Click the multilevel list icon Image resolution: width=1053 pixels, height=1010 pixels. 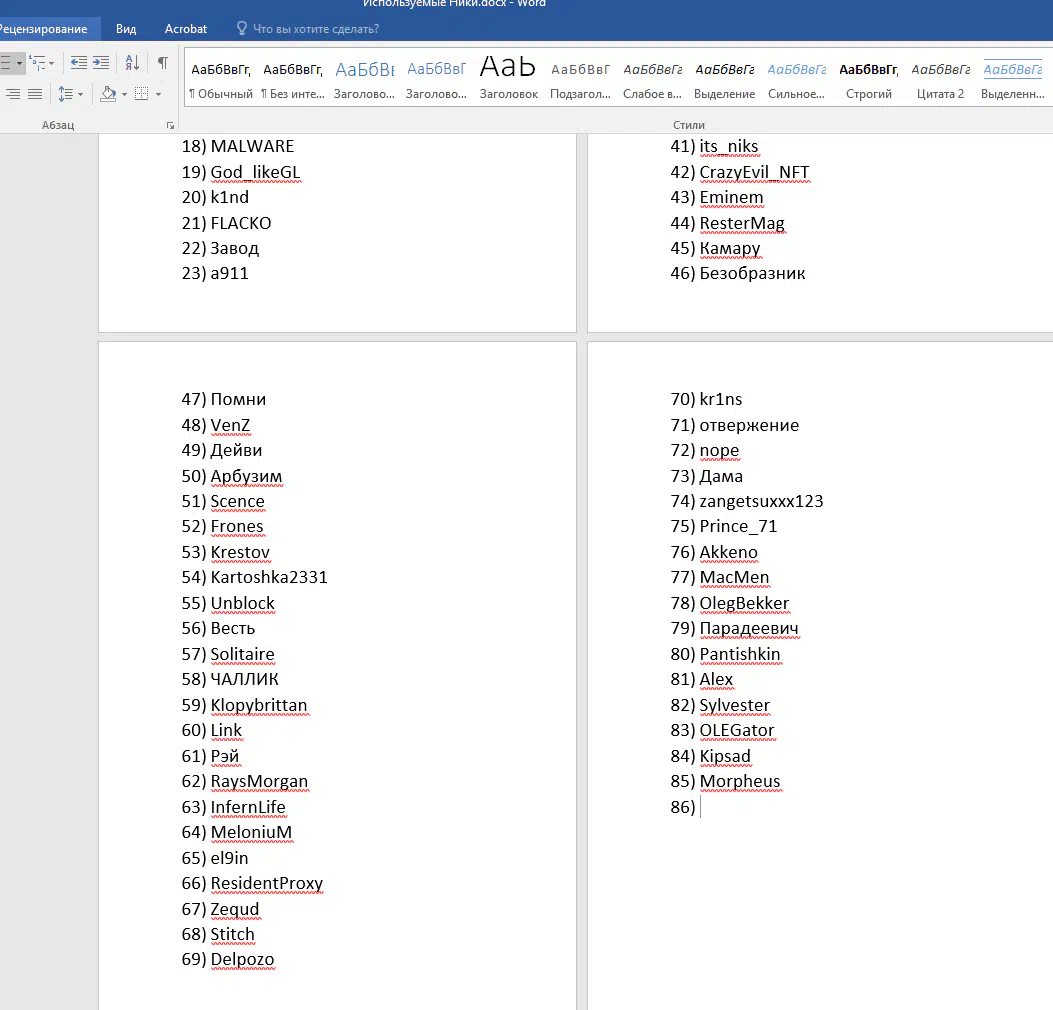point(38,63)
